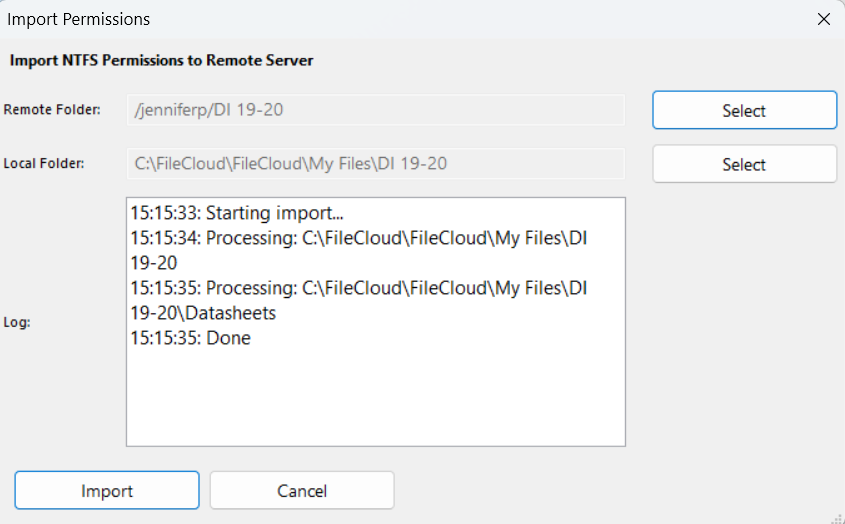Select the 'Done' log entry
The height and width of the screenshot is (524, 845).
228,338
